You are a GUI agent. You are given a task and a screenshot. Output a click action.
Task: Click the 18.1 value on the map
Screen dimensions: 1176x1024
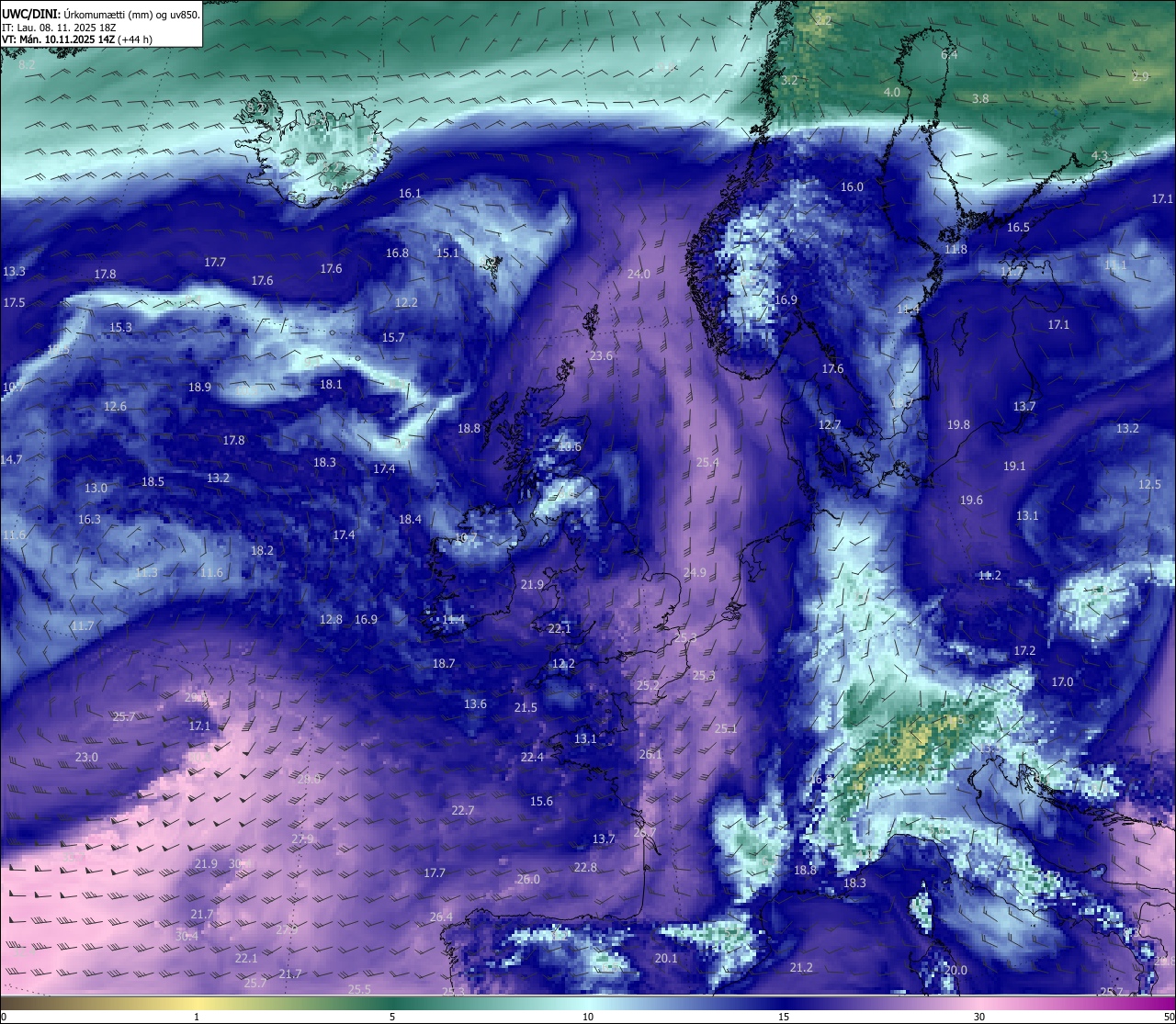point(331,384)
